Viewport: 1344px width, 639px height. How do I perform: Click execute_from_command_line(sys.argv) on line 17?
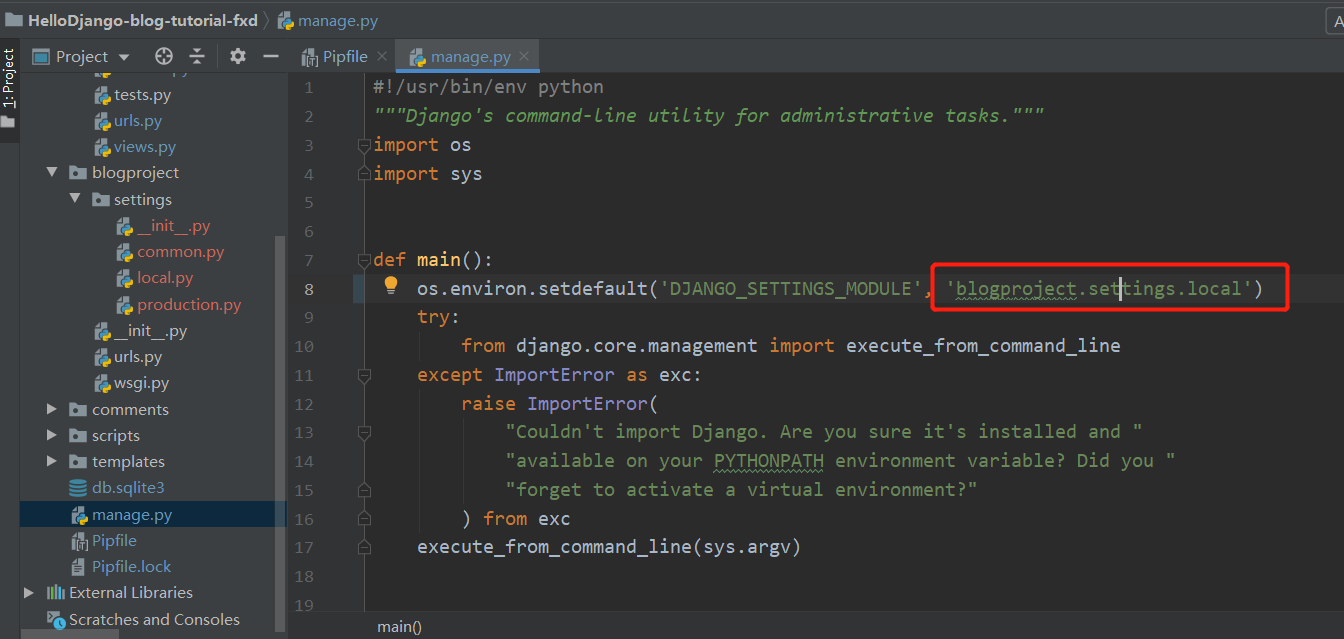coord(609,547)
